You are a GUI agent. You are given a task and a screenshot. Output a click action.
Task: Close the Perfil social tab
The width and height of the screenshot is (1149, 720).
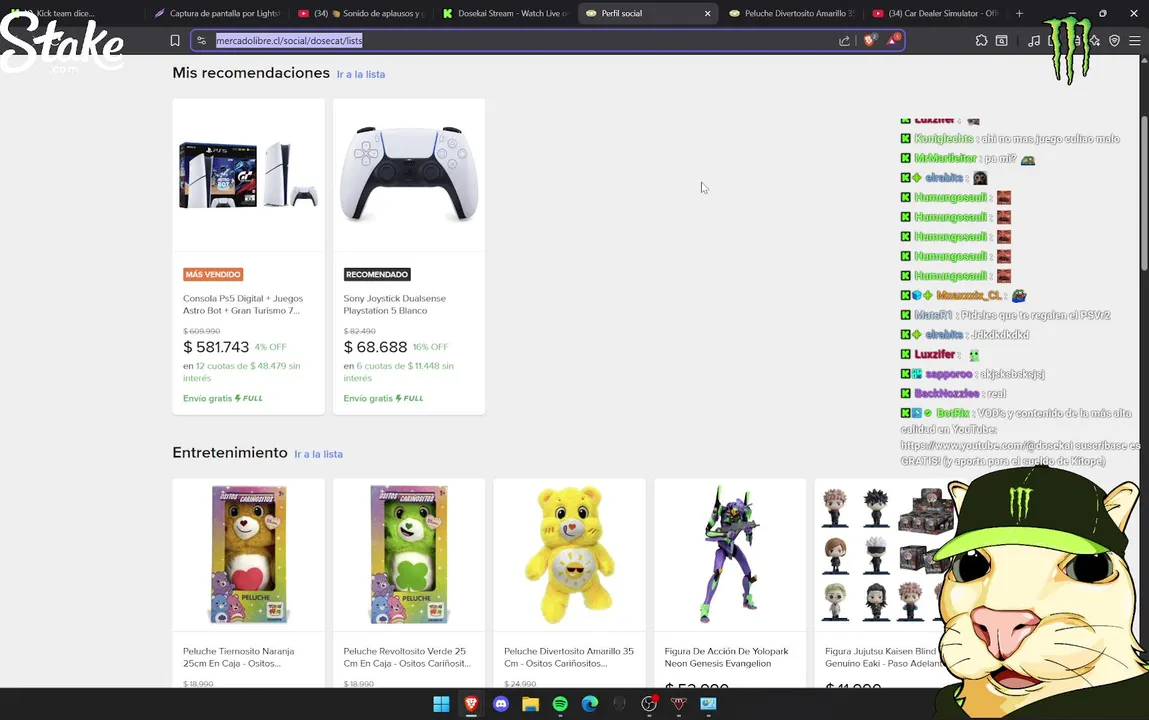click(x=707, y=13)
